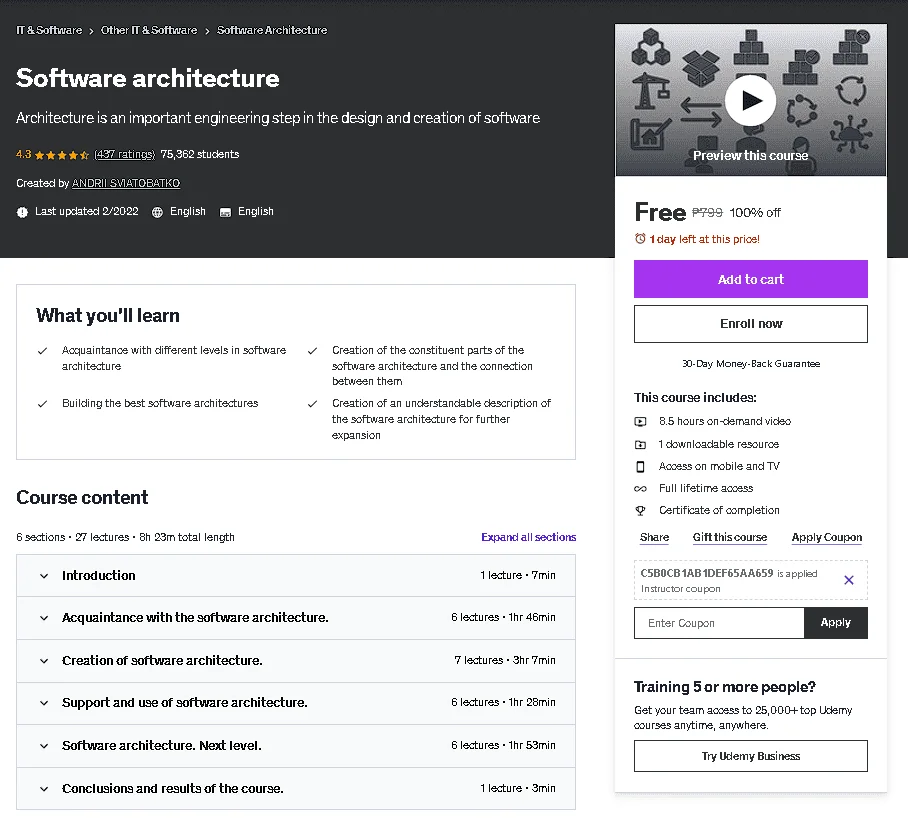Select Gift this course
The image size is (908, 826).
click(730, 538)
